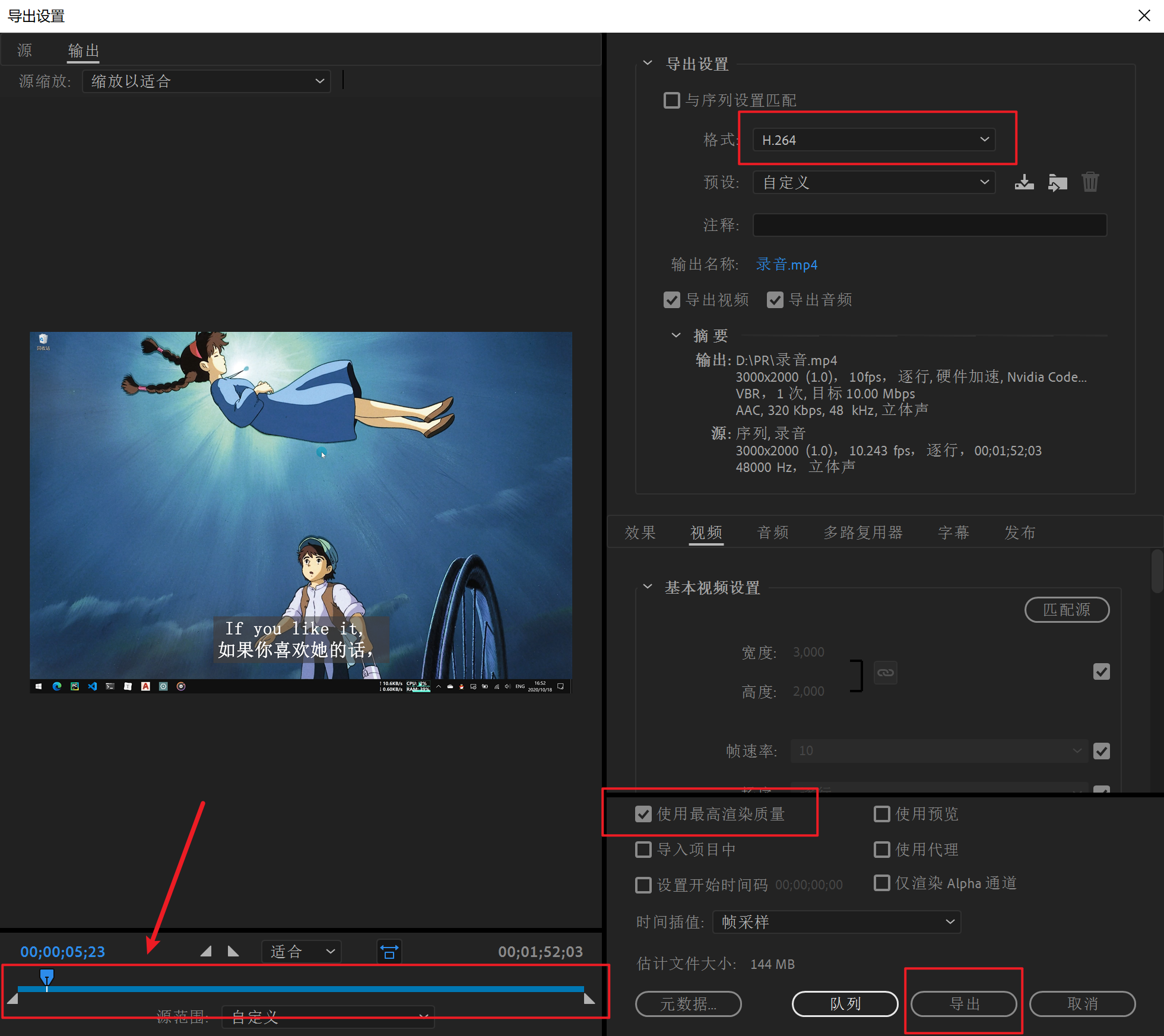The width and height of the screenshot is (1164, 1036).
Task: Uncheck export video (导出视频) checkbox
Action: (671, 300)
